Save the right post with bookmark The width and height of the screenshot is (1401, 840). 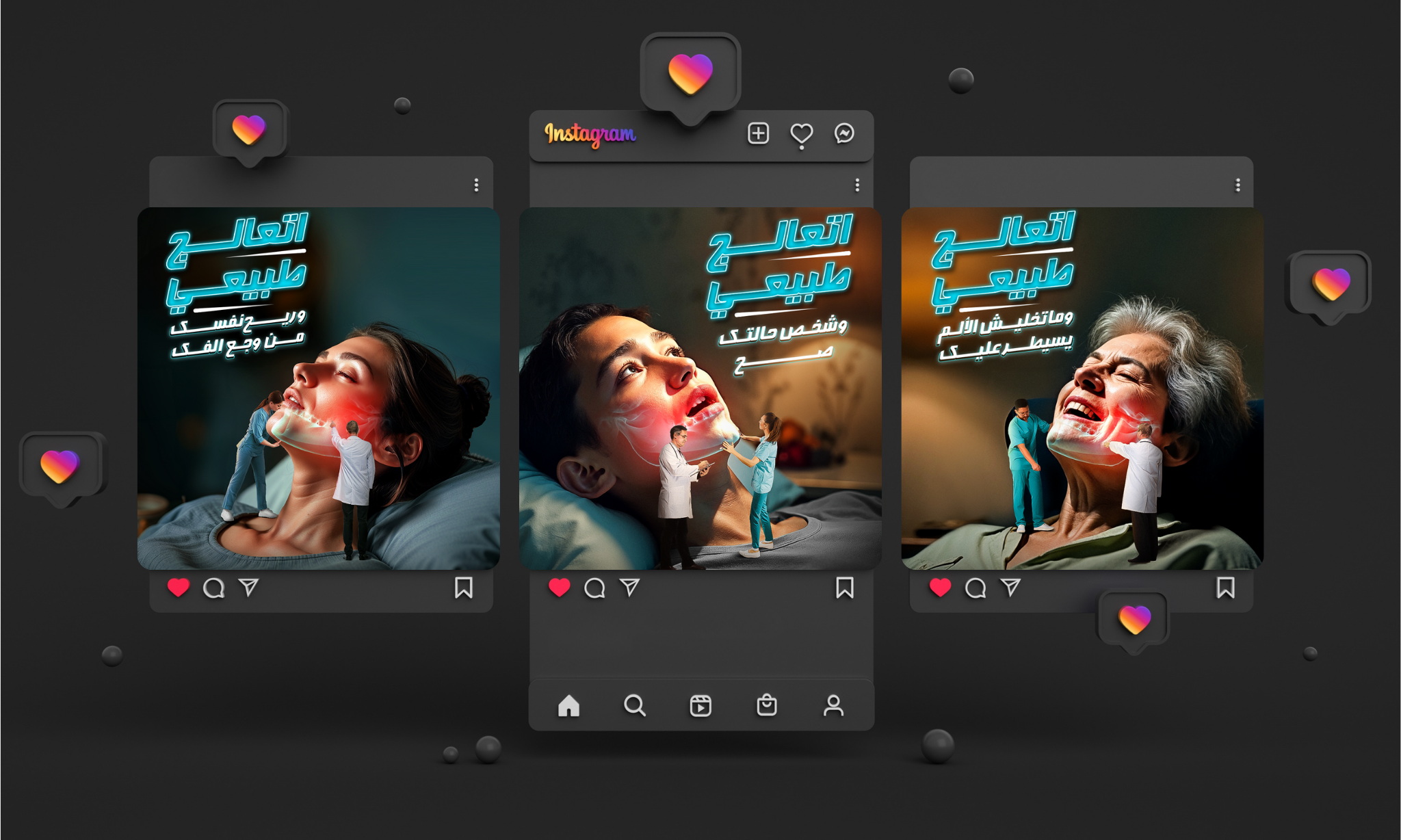[1225, 588]
